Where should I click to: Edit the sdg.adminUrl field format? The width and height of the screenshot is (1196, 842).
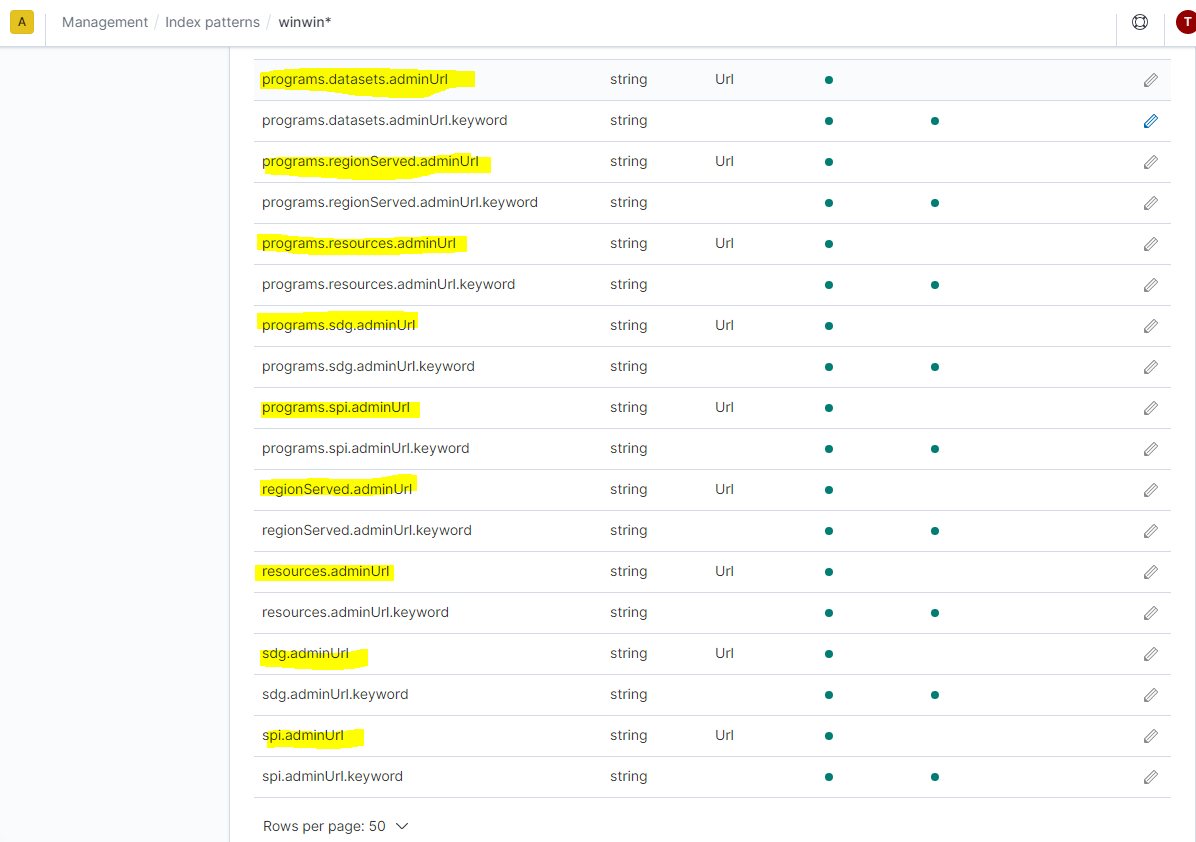[x=1150, y=653]
